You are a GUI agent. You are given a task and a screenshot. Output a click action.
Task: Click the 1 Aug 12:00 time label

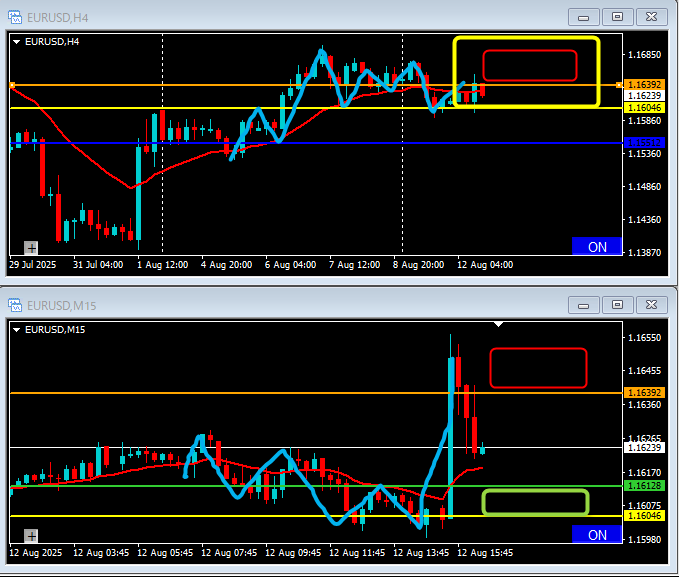(162, 265)
